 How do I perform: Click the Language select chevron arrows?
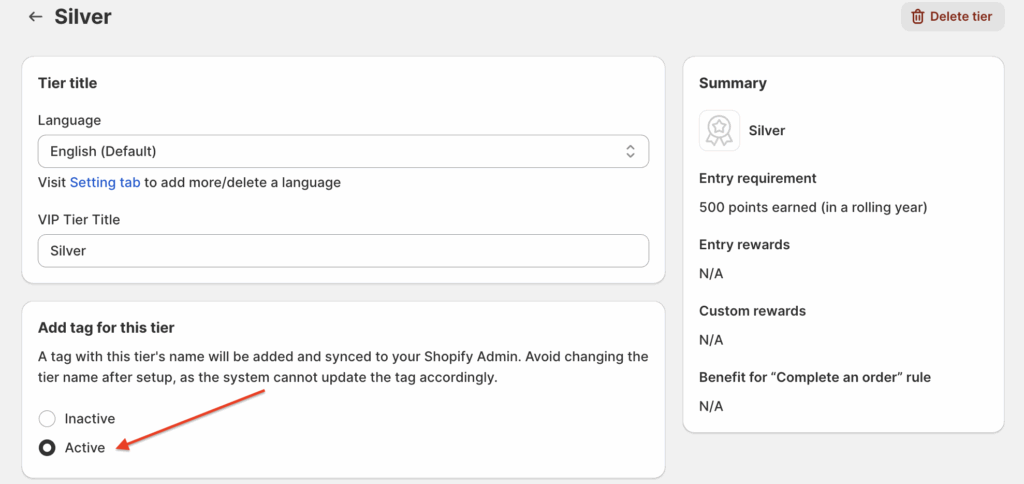tap(630, 152)
